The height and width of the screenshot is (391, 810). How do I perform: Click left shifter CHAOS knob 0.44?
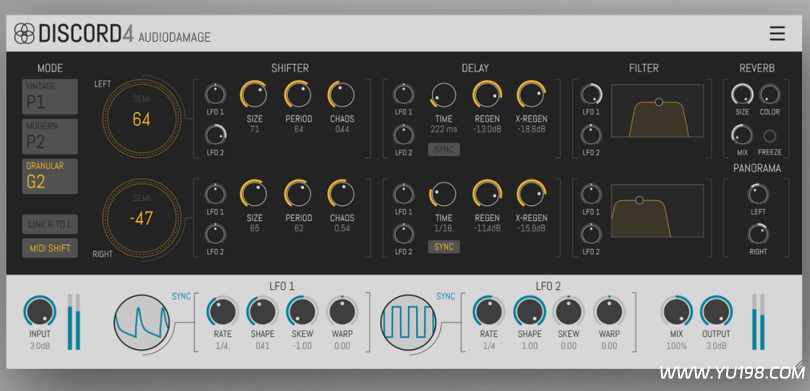click(341, 95)
